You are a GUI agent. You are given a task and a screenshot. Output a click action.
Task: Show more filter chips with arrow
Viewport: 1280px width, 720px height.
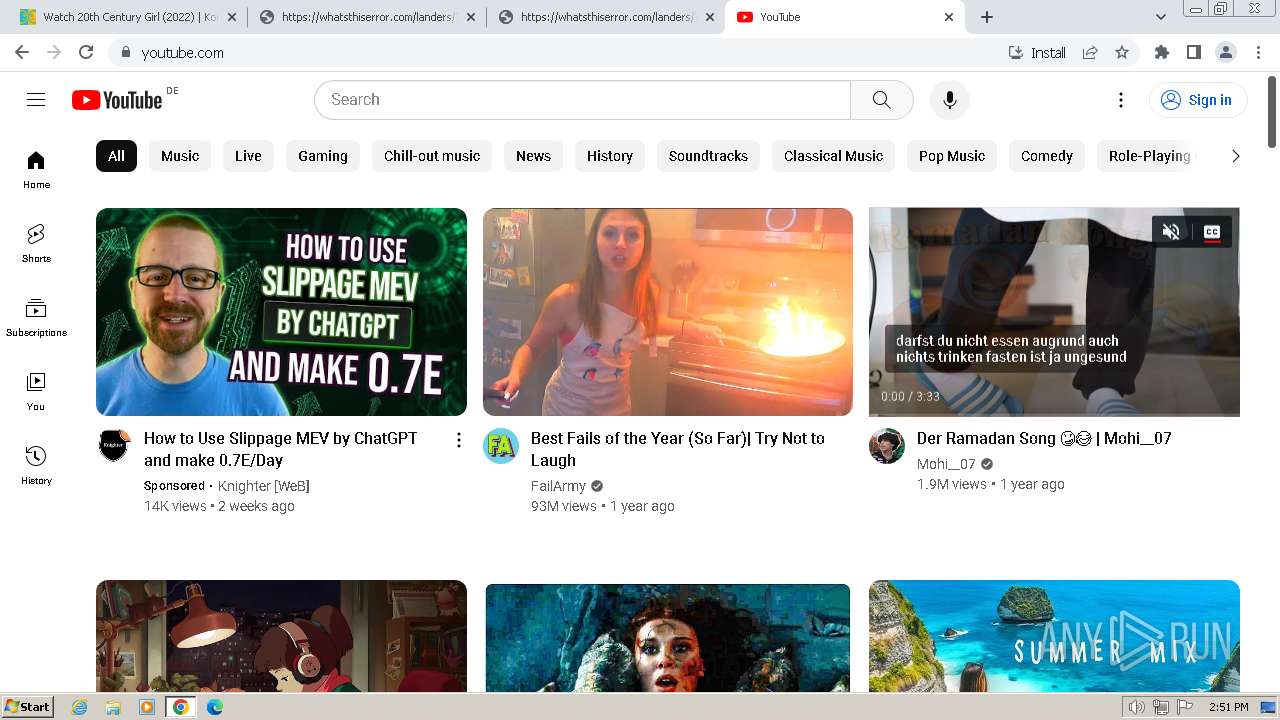[x=1235, y=156]
